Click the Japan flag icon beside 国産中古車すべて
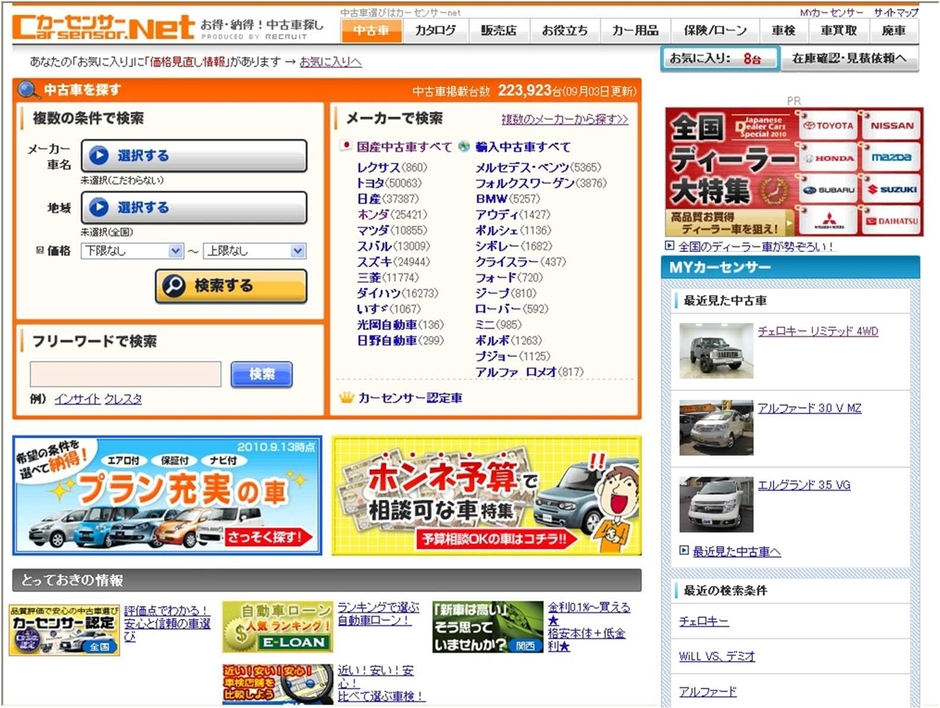The height and width of the screenshot is (708, 940). point(346,146)
